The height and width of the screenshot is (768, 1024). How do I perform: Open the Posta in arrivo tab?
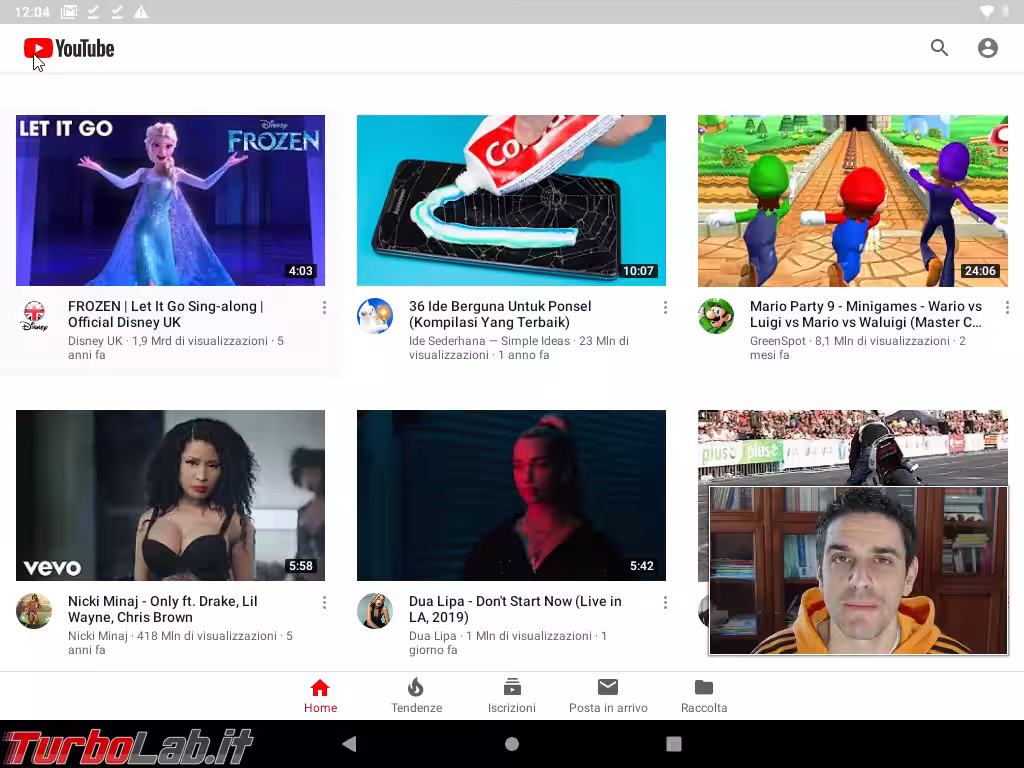(x=608, y=695)
